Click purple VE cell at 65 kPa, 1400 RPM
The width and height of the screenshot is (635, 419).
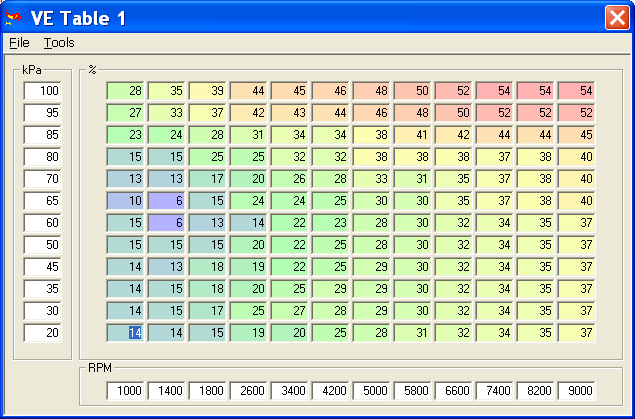(168, 201)
